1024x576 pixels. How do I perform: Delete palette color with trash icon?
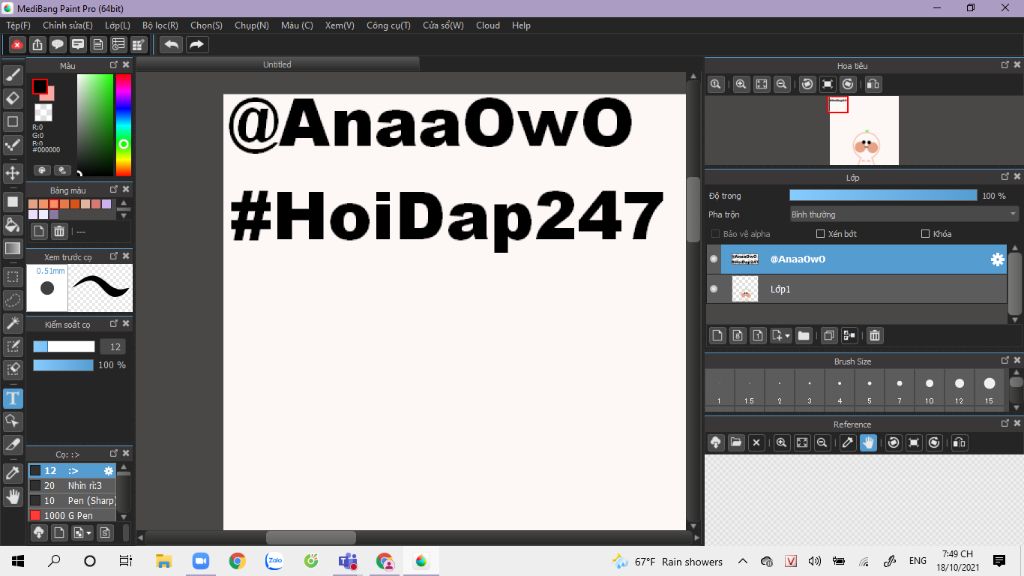[x=59, y=231]
